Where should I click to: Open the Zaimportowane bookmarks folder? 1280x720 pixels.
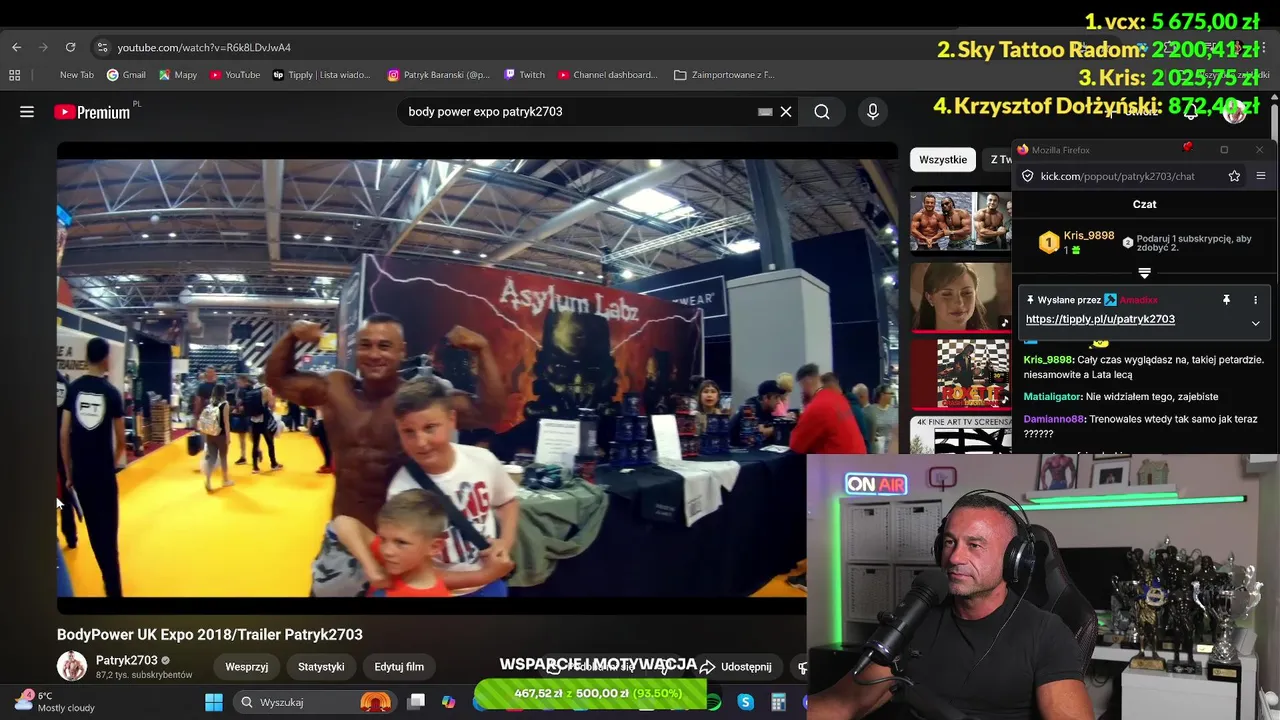(724, 75)
